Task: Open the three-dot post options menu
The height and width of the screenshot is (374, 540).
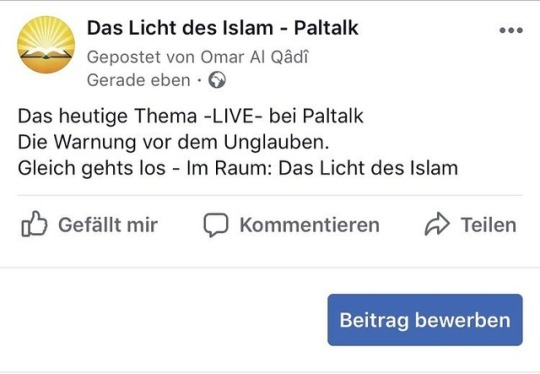Action: click(x=511, y=31)
